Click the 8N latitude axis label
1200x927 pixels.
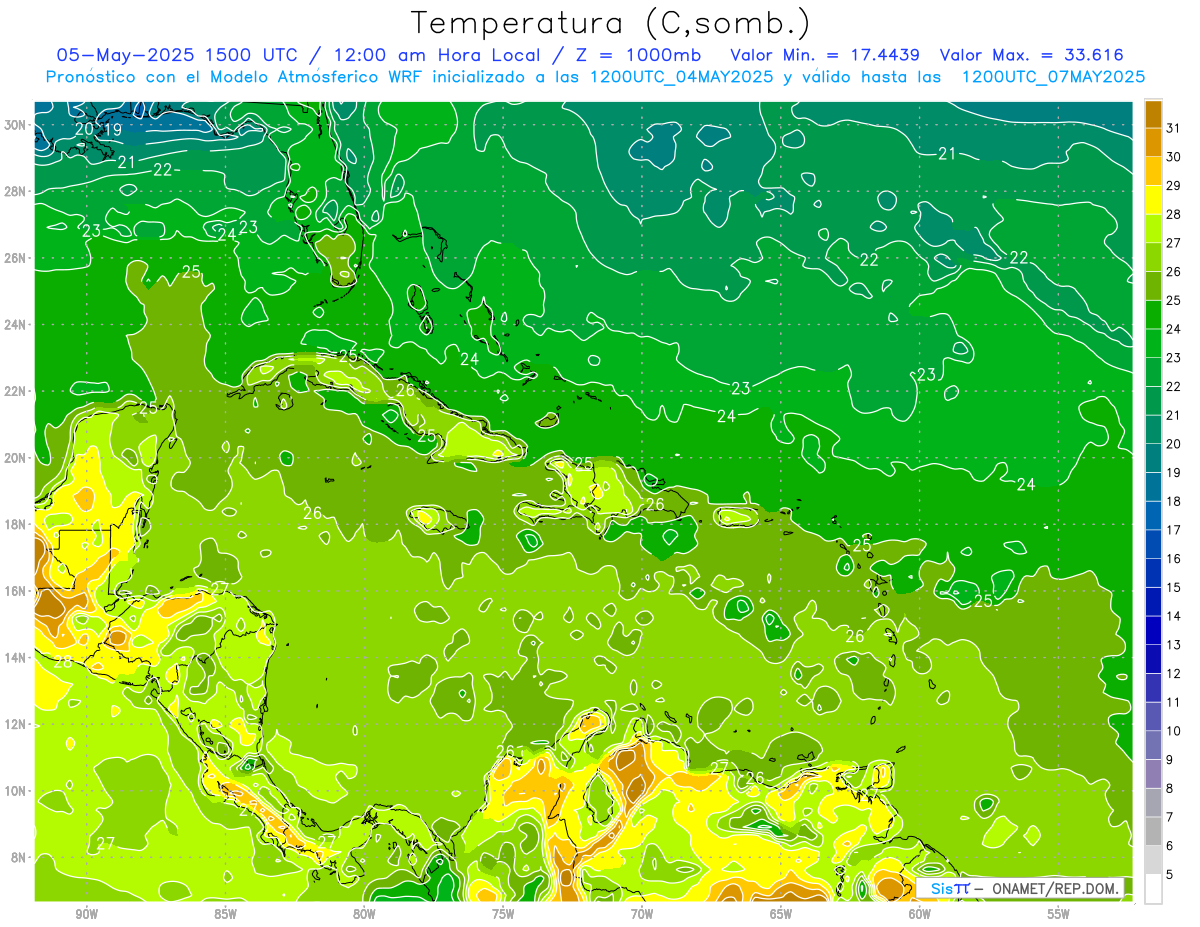point(20,857)
